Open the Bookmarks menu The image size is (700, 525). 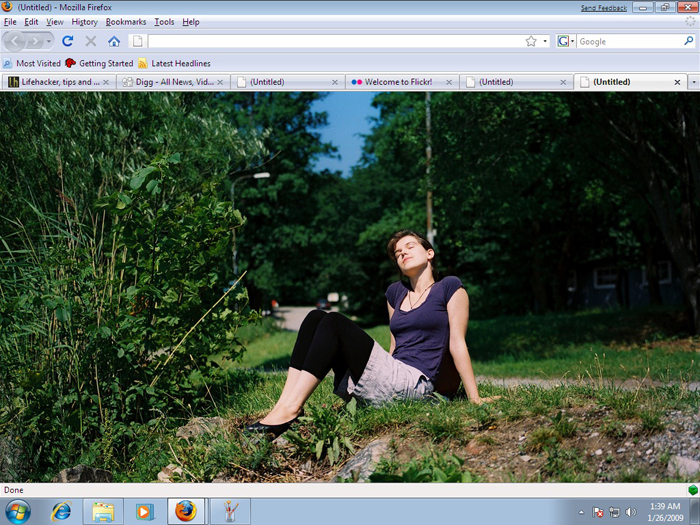[x=126, y=22]
